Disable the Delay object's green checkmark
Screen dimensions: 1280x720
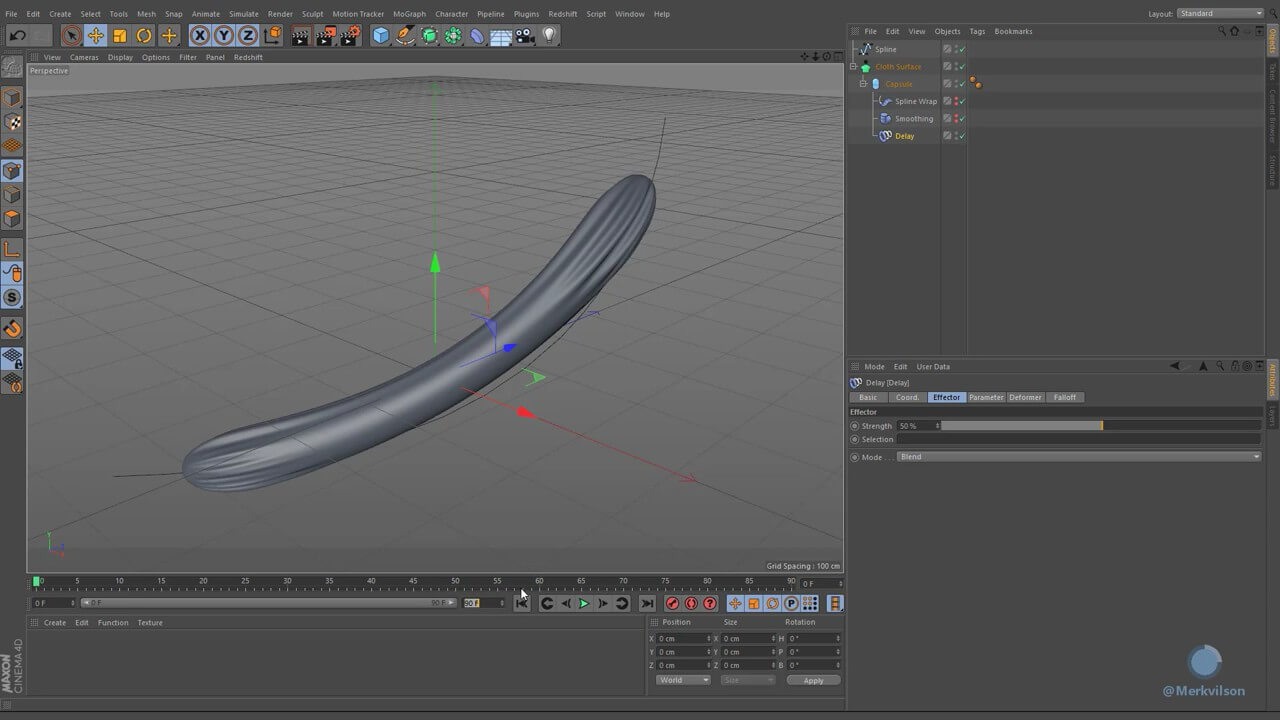[x=962, y=136]
